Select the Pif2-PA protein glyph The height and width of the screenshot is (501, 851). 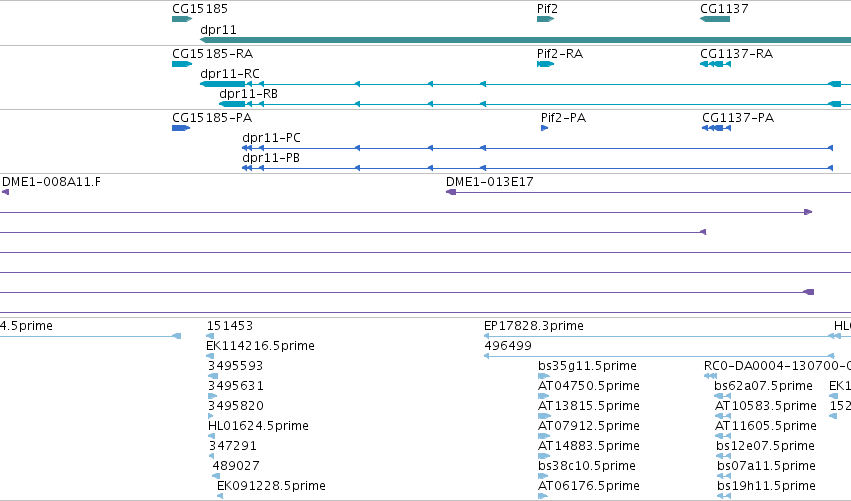click(x=545, y=128)
